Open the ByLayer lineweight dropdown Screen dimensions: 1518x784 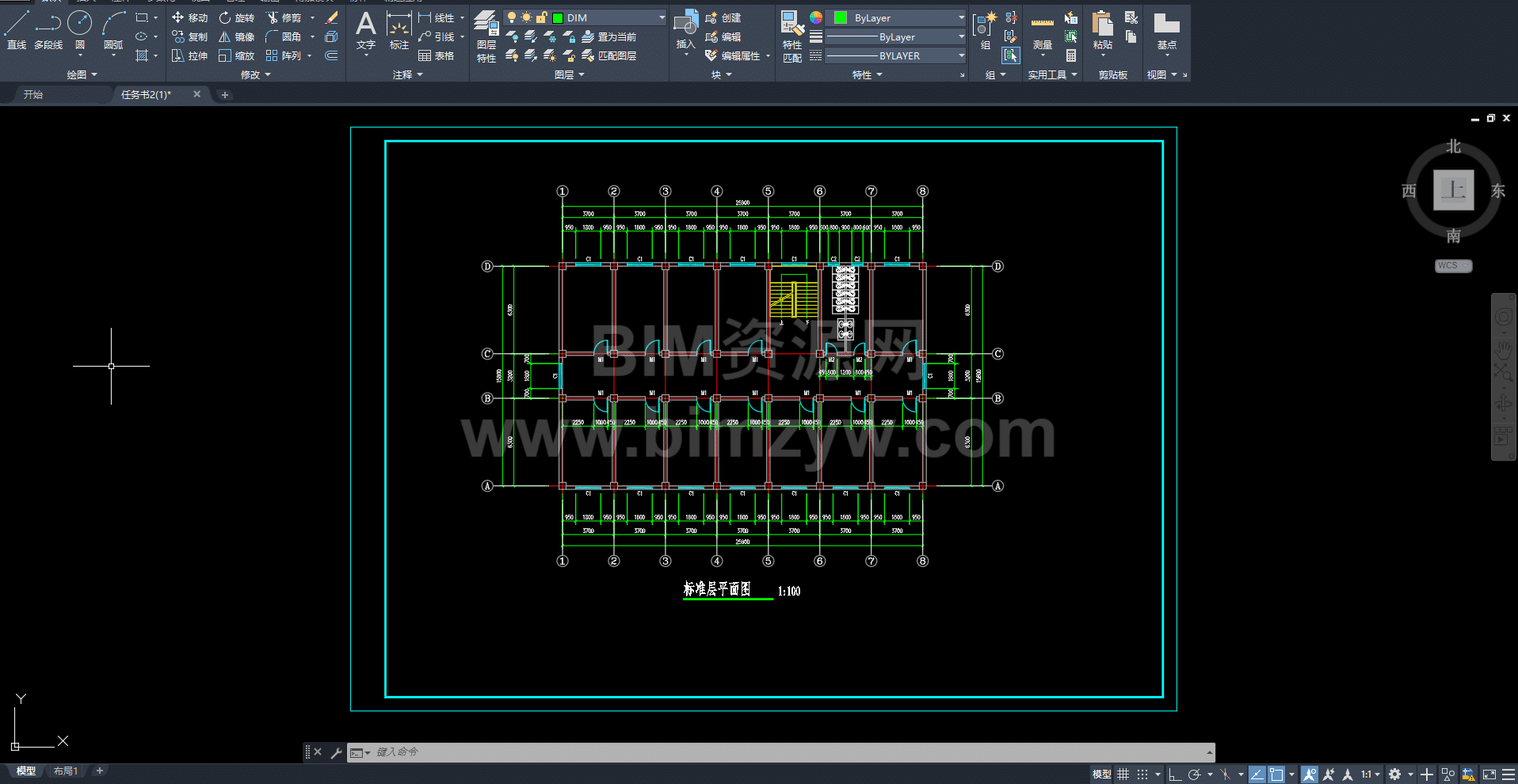(x=961, y=36)
